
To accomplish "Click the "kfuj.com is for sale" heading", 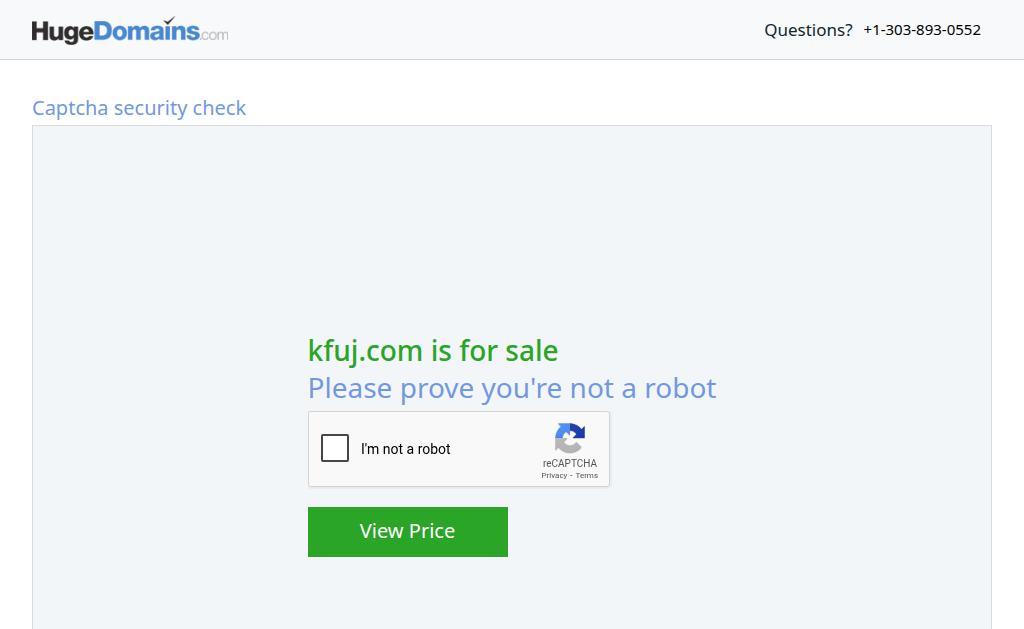I will pyautogui.click(x=433, y=351).
